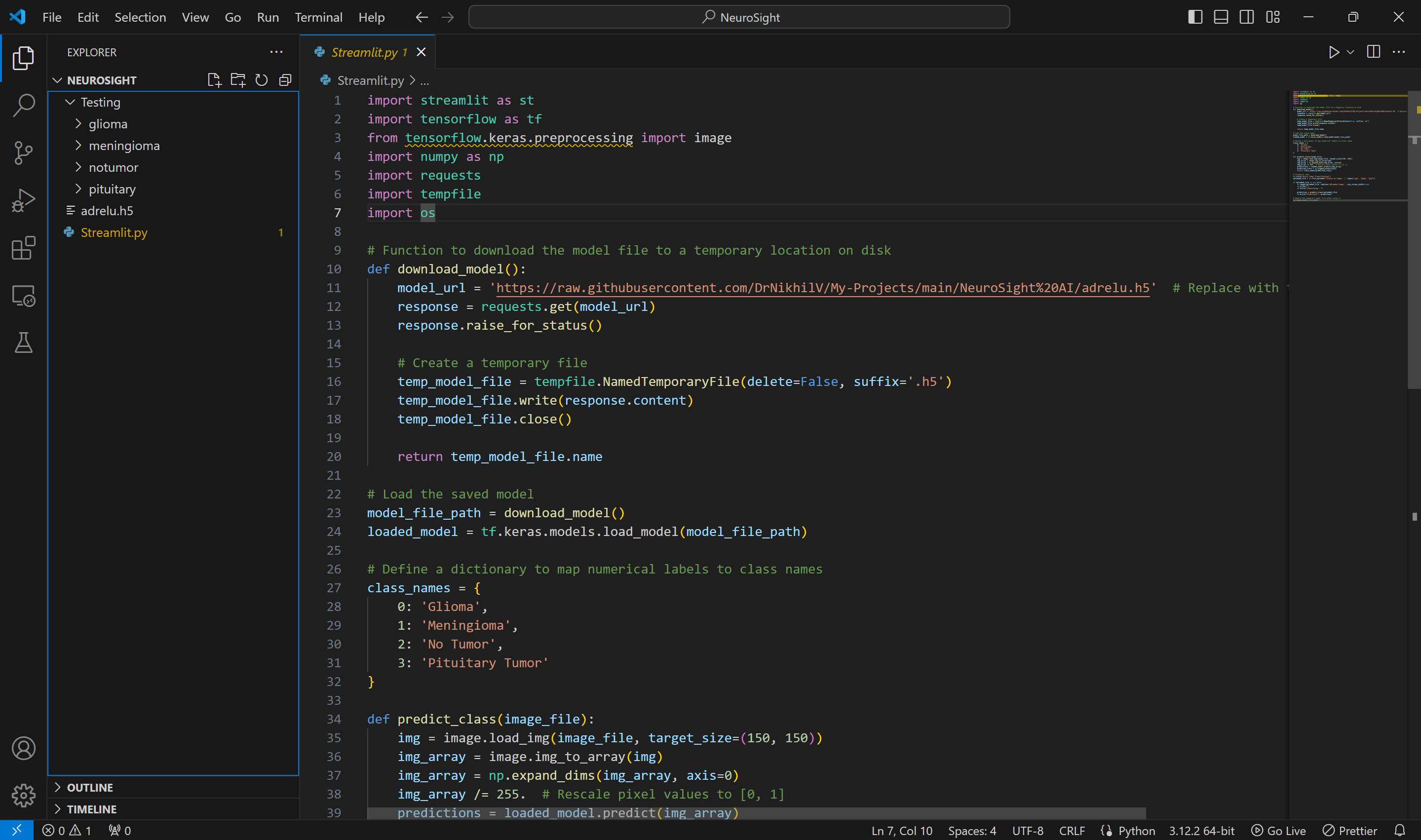This screenshot has height=840, width=1421.
Task: Toggle the bottom panel layout button
Action: click(x=1221, y=17)
